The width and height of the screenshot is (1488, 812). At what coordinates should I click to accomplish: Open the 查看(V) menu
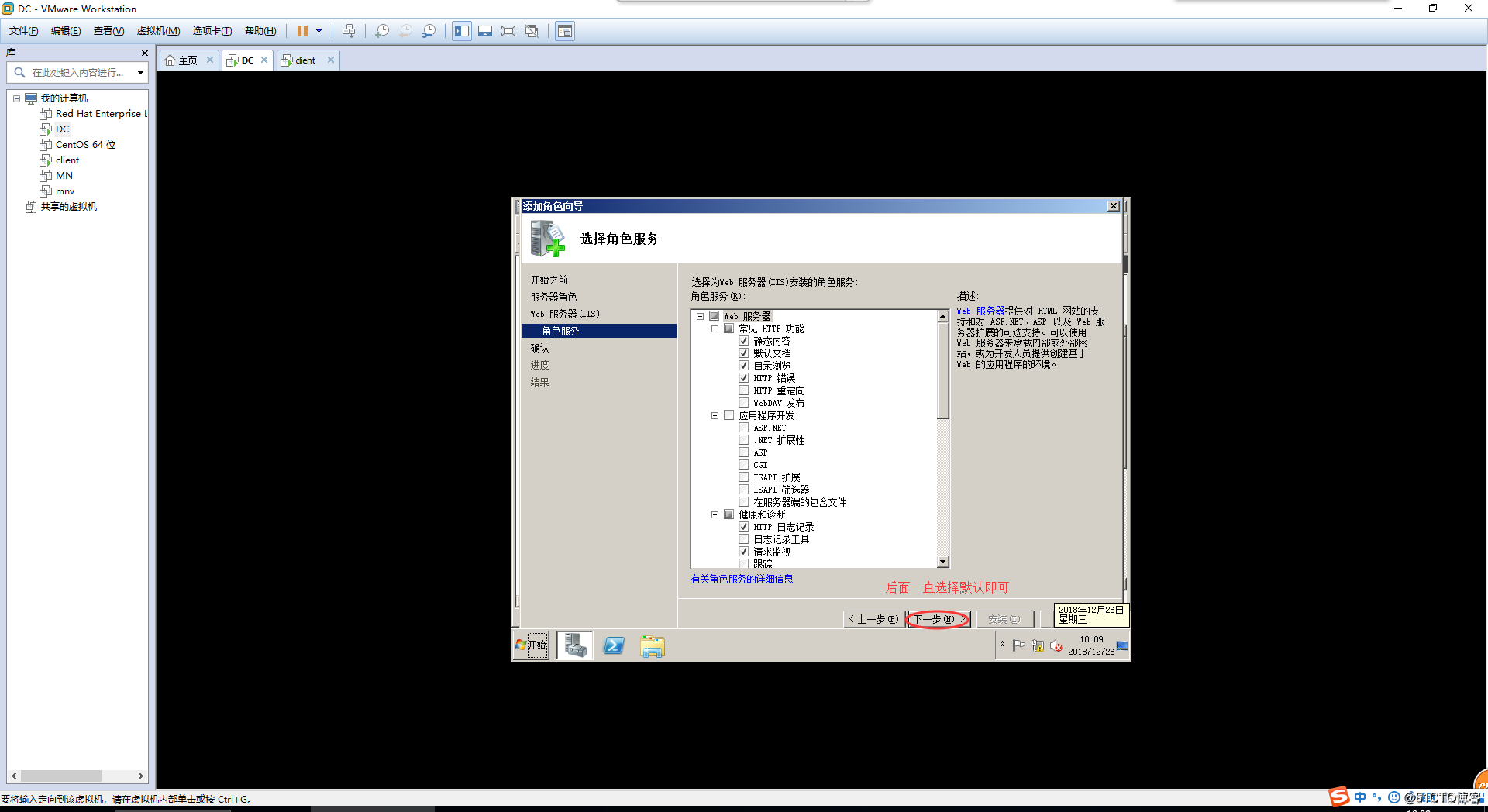(108, 31)
